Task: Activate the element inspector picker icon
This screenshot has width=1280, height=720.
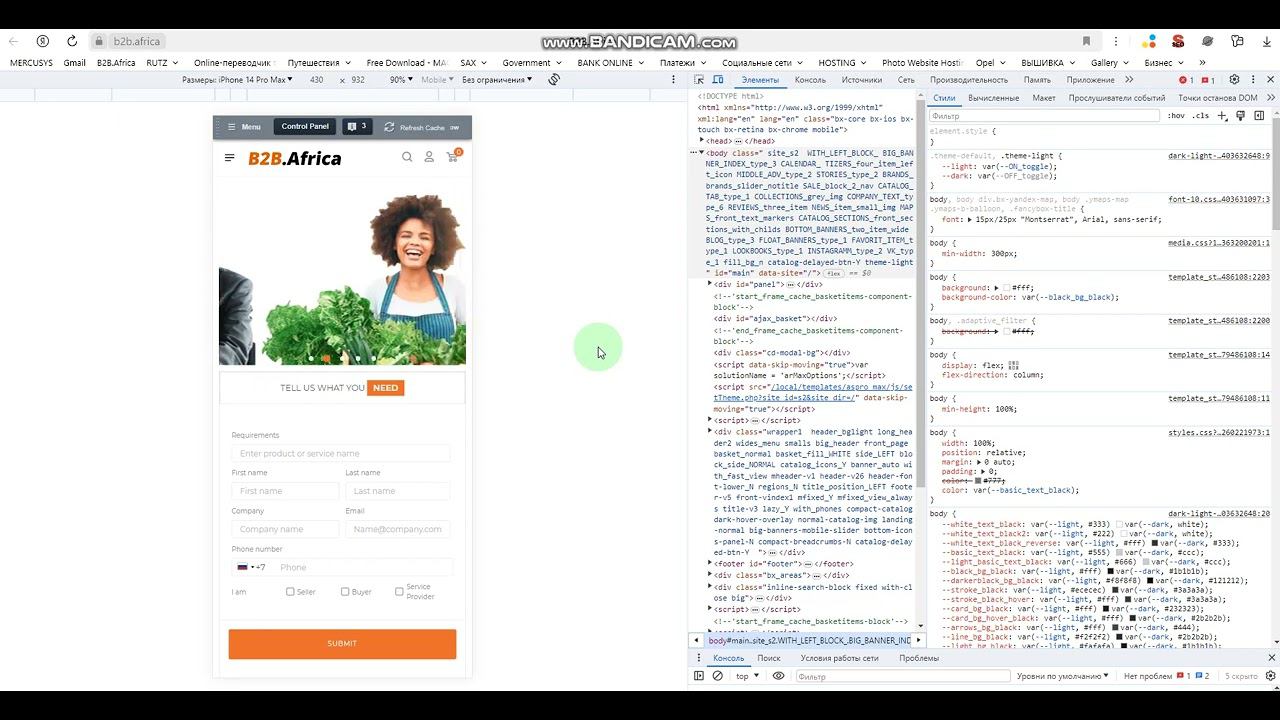Action: [x=699, y=80]
